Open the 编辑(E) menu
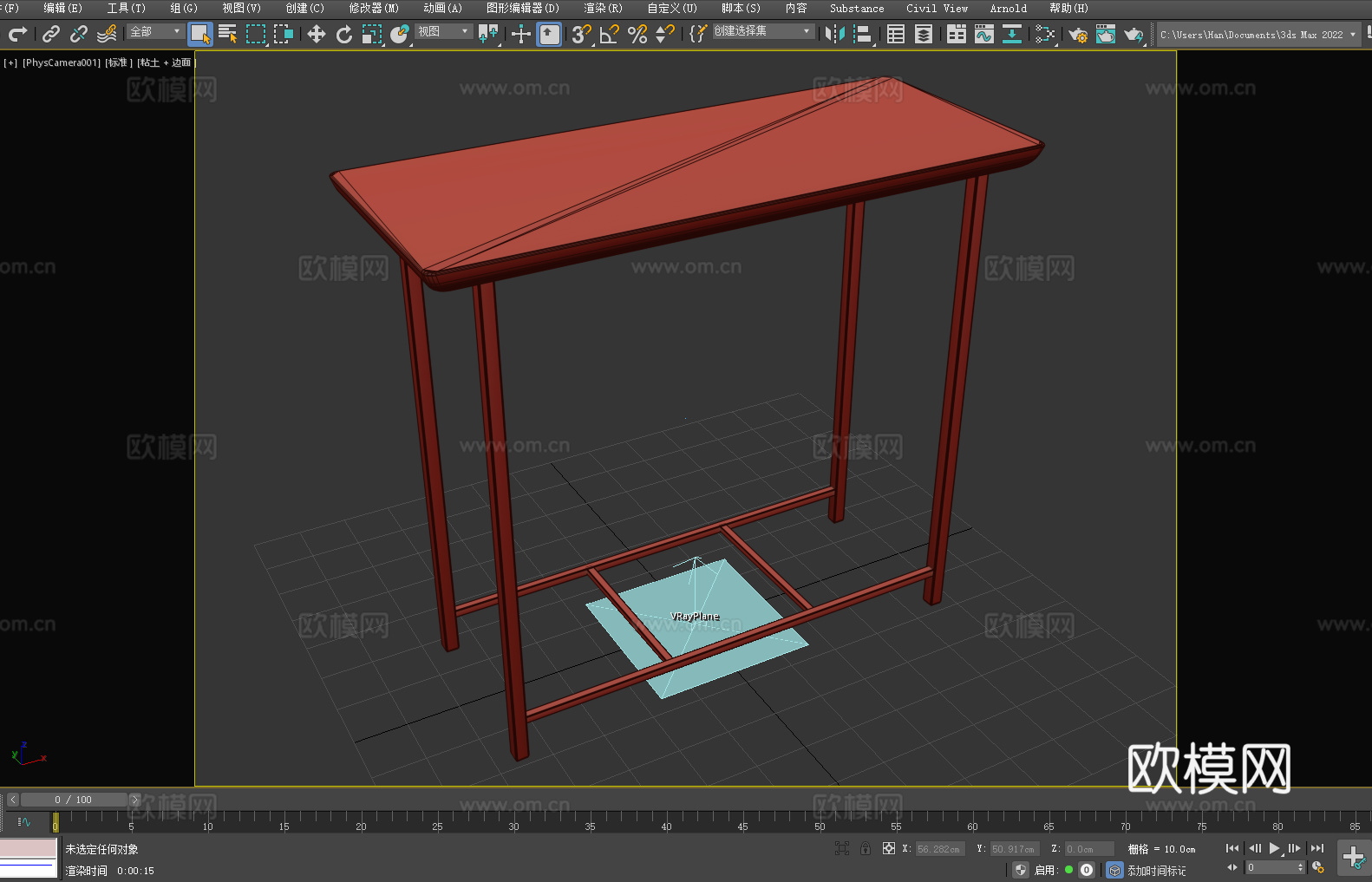 [63, 8]
